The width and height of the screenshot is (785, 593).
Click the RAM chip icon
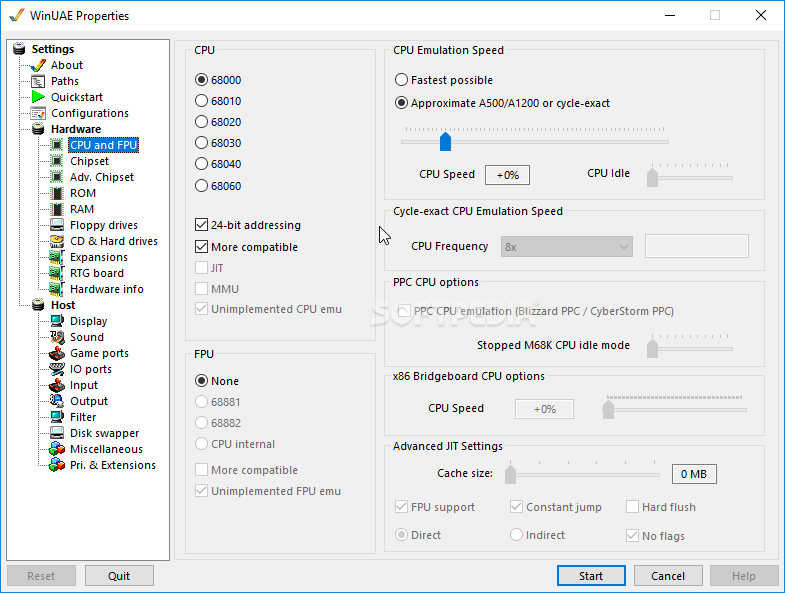[x=58, y=209]
